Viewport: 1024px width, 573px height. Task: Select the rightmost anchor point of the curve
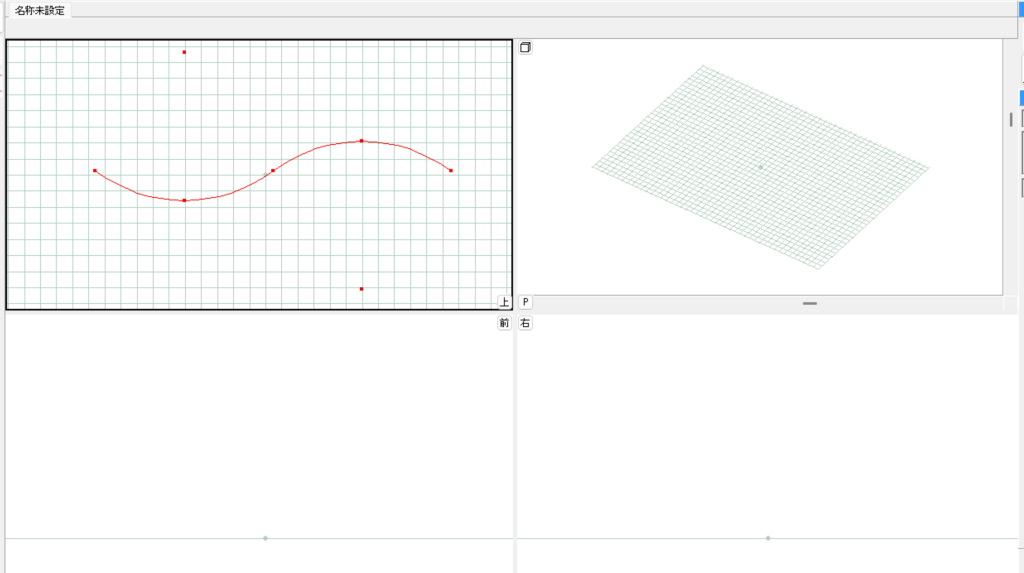pos(451,171)
